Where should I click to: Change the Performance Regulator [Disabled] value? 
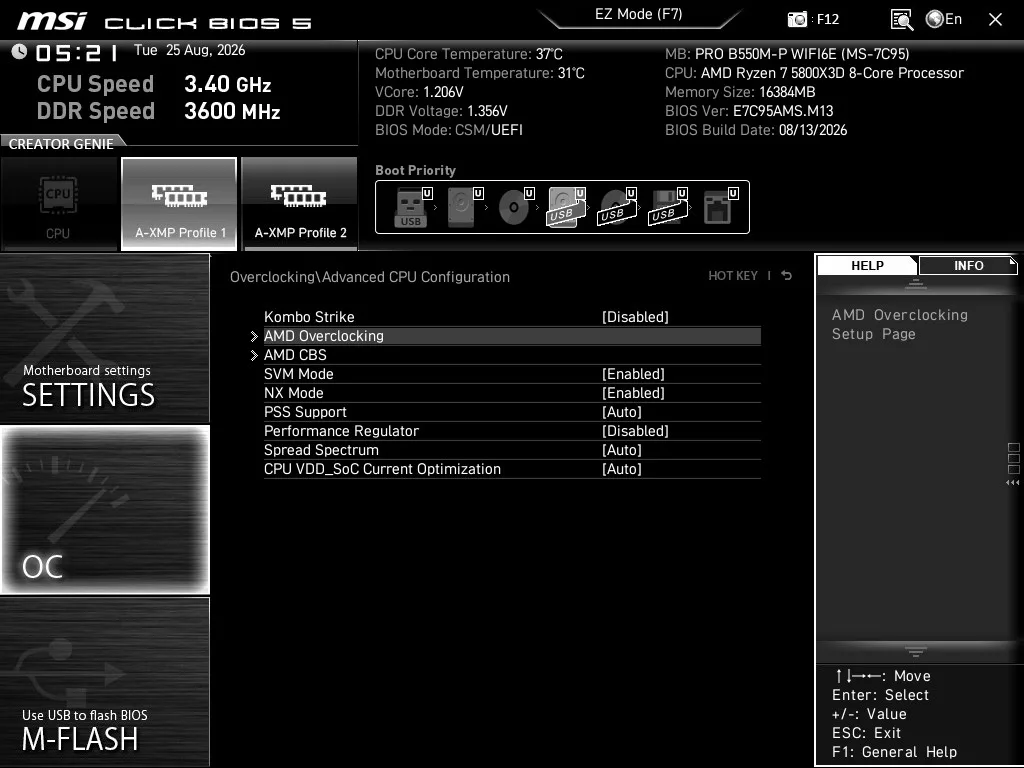coord(635,430)
